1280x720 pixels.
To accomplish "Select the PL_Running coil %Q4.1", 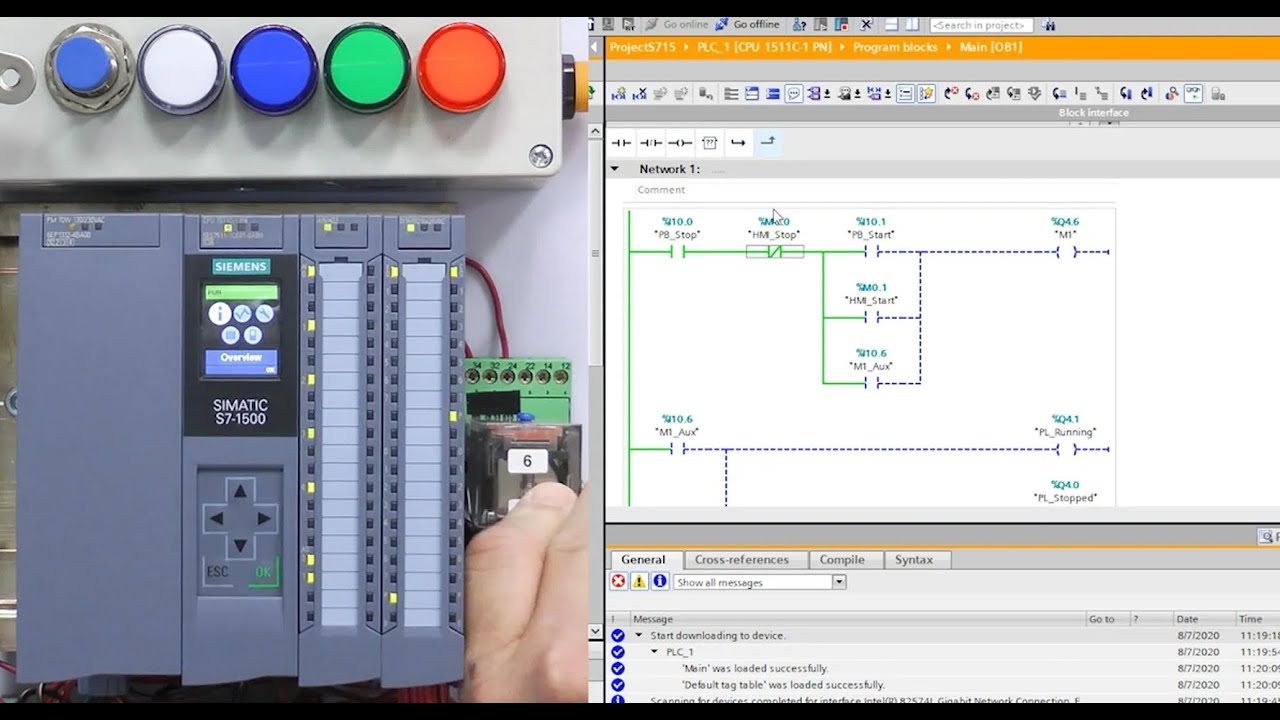I will [x=1065, y=449].
